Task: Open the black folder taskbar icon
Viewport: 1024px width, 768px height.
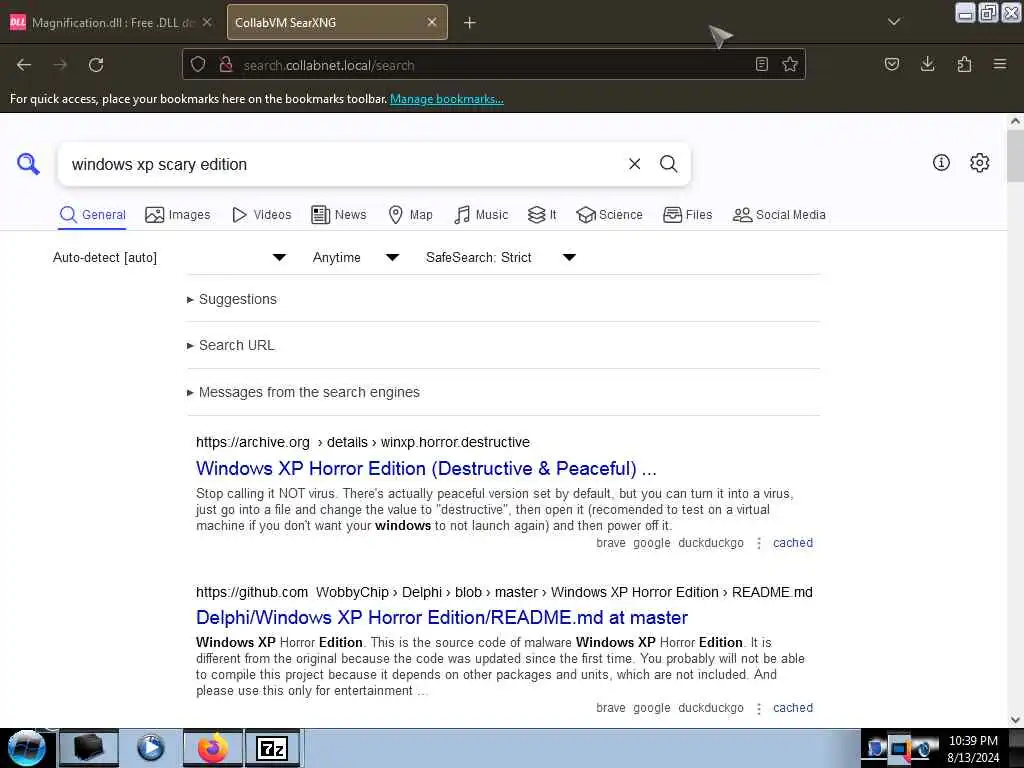Action: [89, 748]
